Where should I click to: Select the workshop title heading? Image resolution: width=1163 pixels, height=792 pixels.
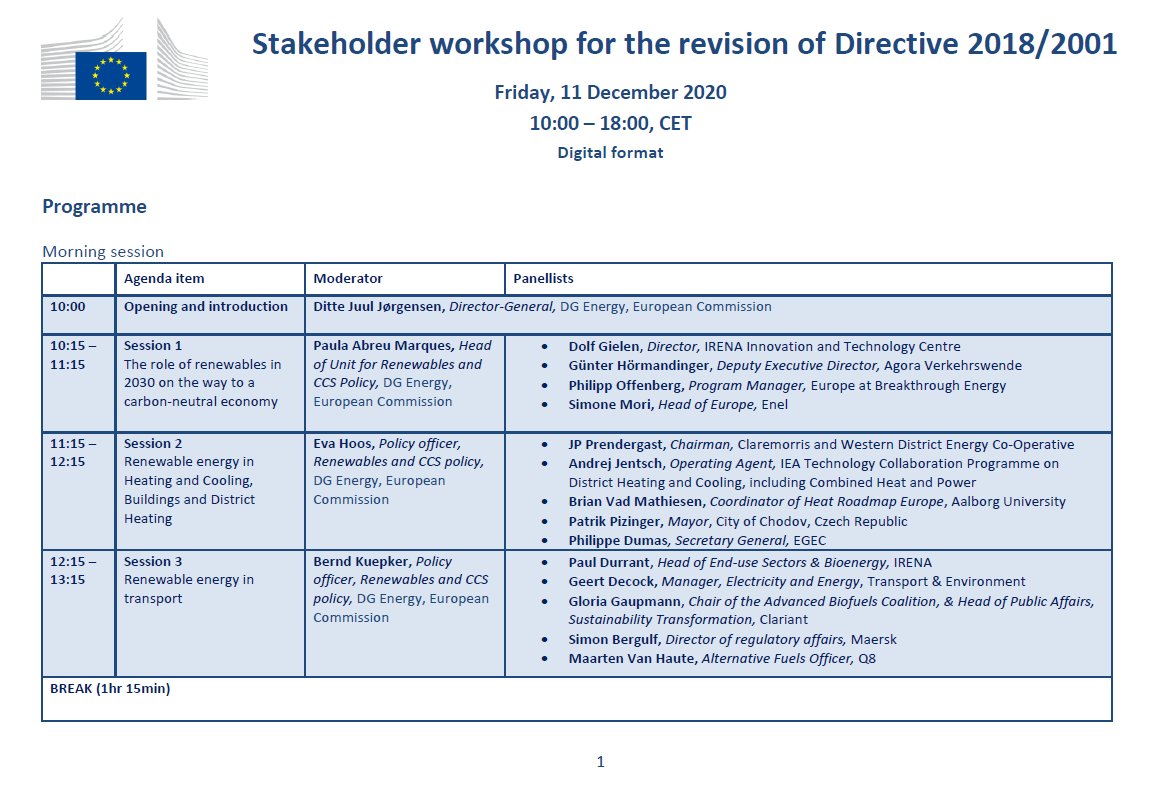pyautogui.click(x=684, y=44)
